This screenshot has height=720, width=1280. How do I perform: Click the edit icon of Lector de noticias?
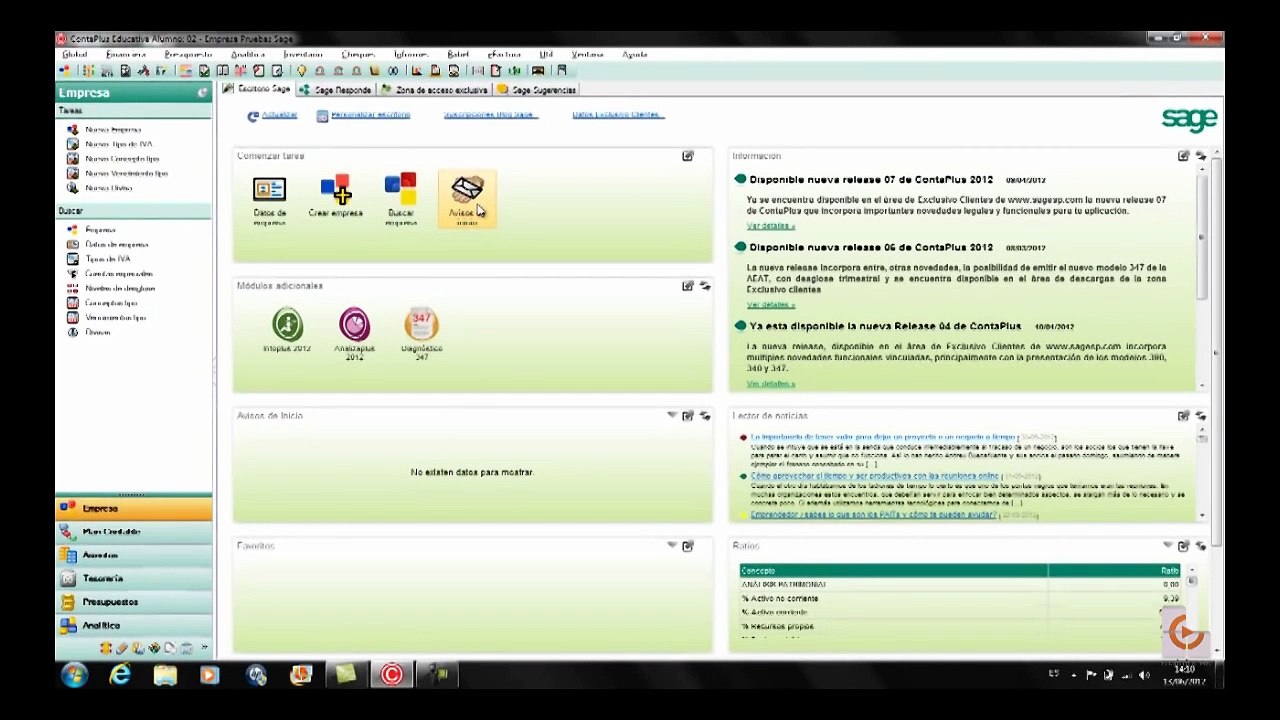(x=1184, y=416)
